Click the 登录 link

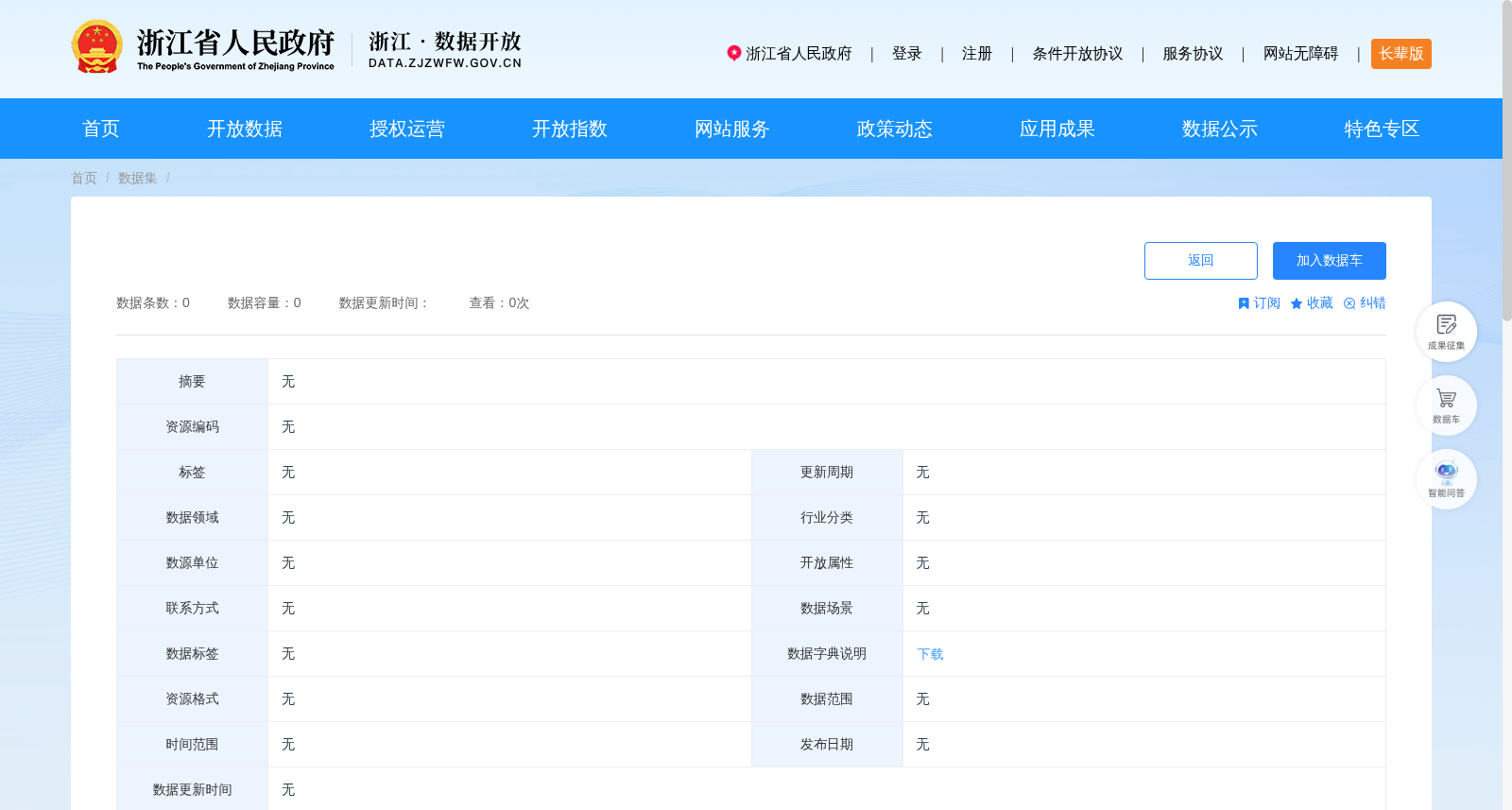coord(907,54)
